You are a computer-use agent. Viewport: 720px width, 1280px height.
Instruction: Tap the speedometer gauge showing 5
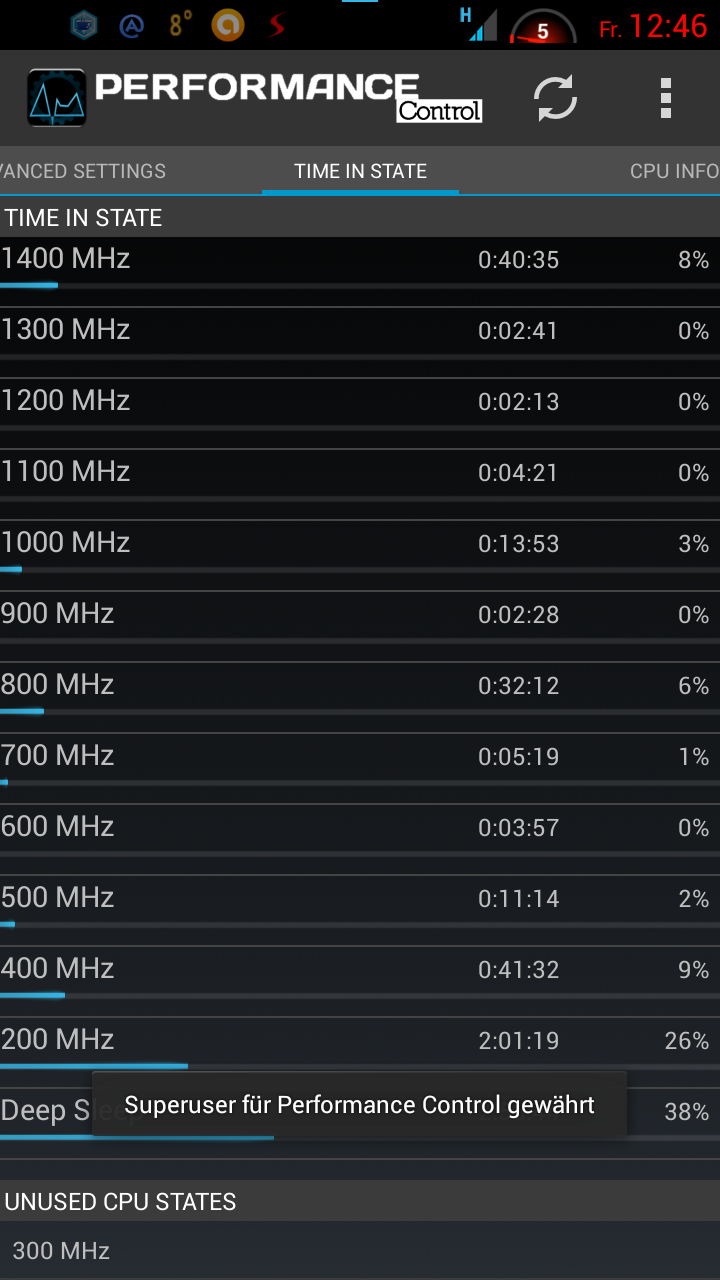tap(543, 27)
